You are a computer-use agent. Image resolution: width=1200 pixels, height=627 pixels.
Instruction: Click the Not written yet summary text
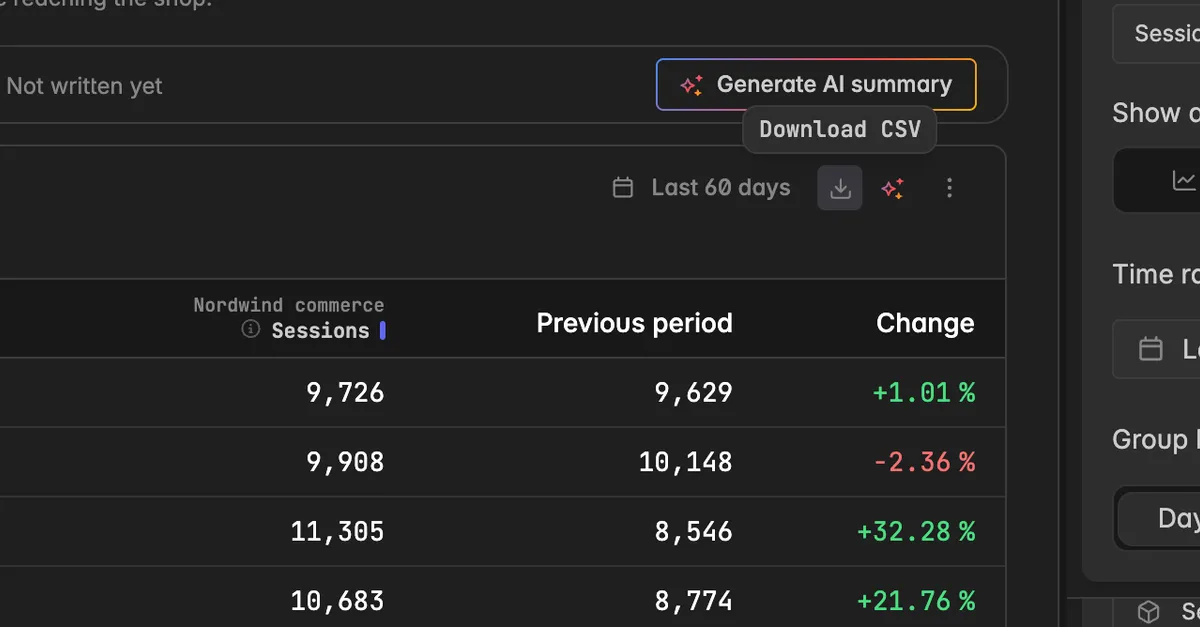(x=84, y=86)
